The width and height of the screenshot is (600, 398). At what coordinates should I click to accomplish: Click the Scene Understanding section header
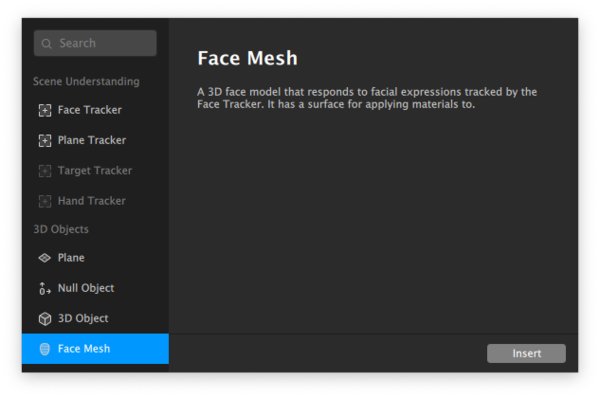(86, 82)
